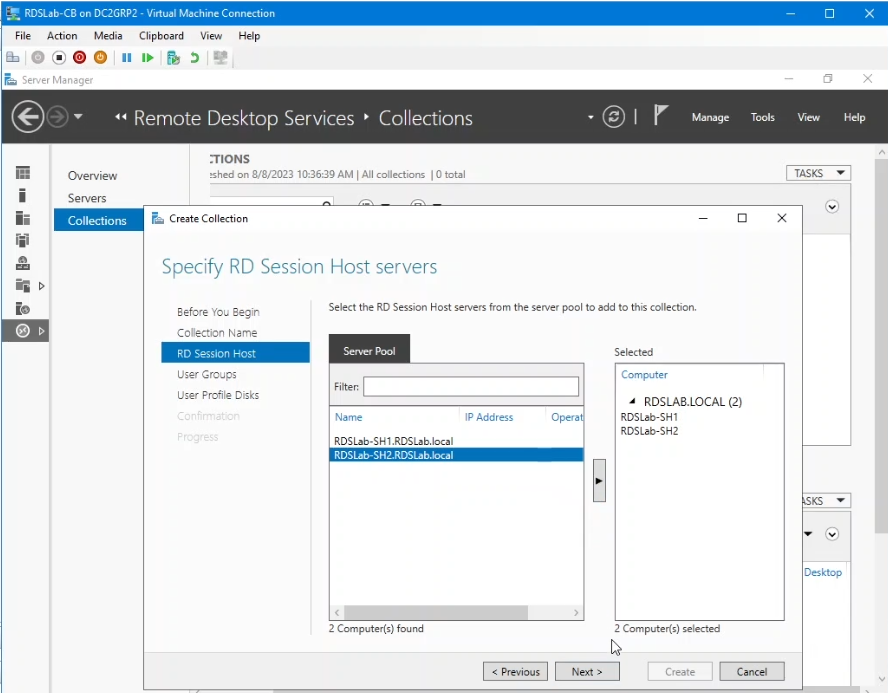Open TASKS dropdown in Collections panel
Screen dimensions: 888x693
click(818, 173)
